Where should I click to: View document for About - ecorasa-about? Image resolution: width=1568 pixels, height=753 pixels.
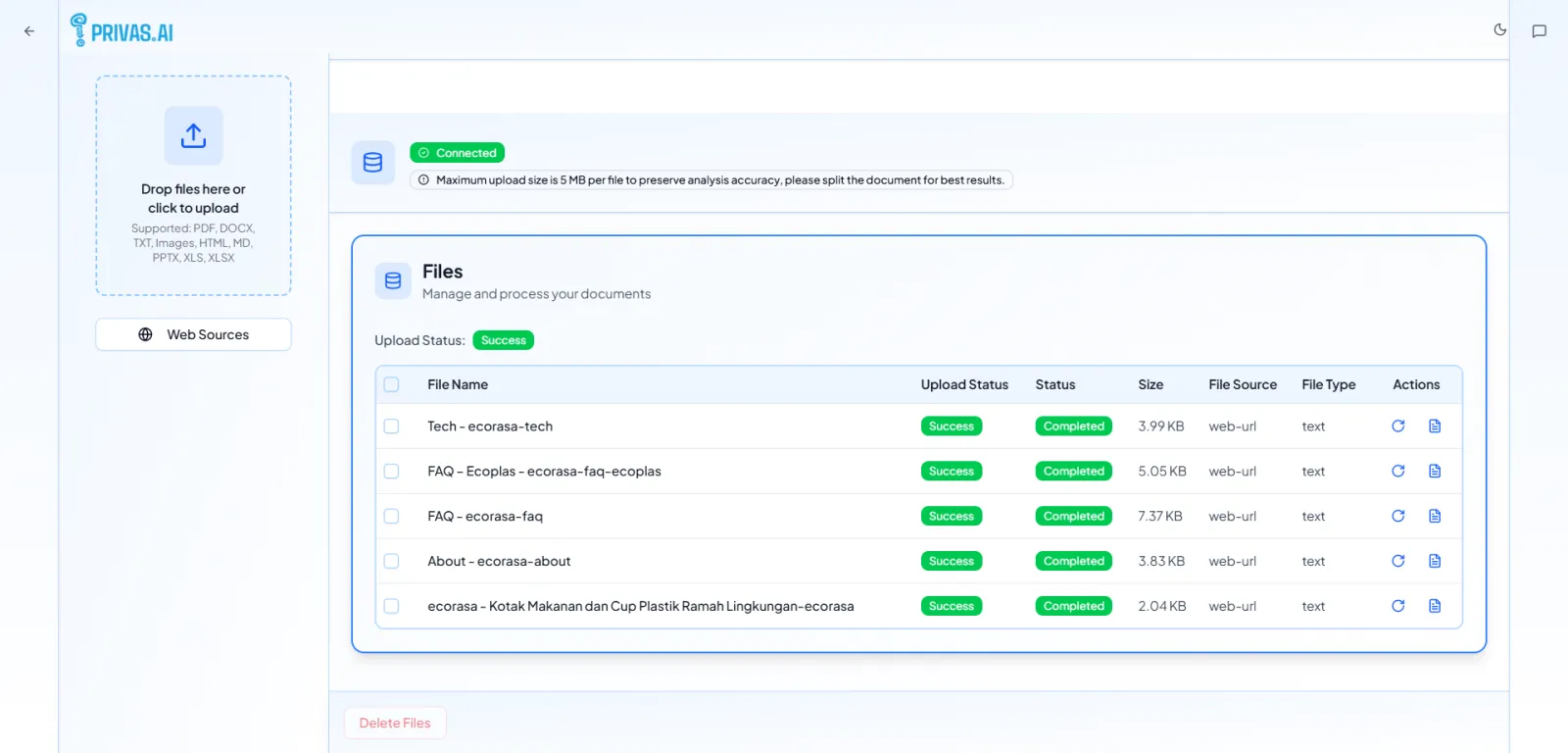(x=1435, y=562)
